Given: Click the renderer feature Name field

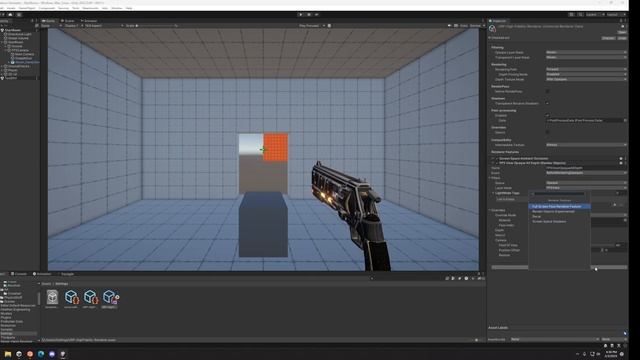Looking at the screenshot, I should [586, 168].
